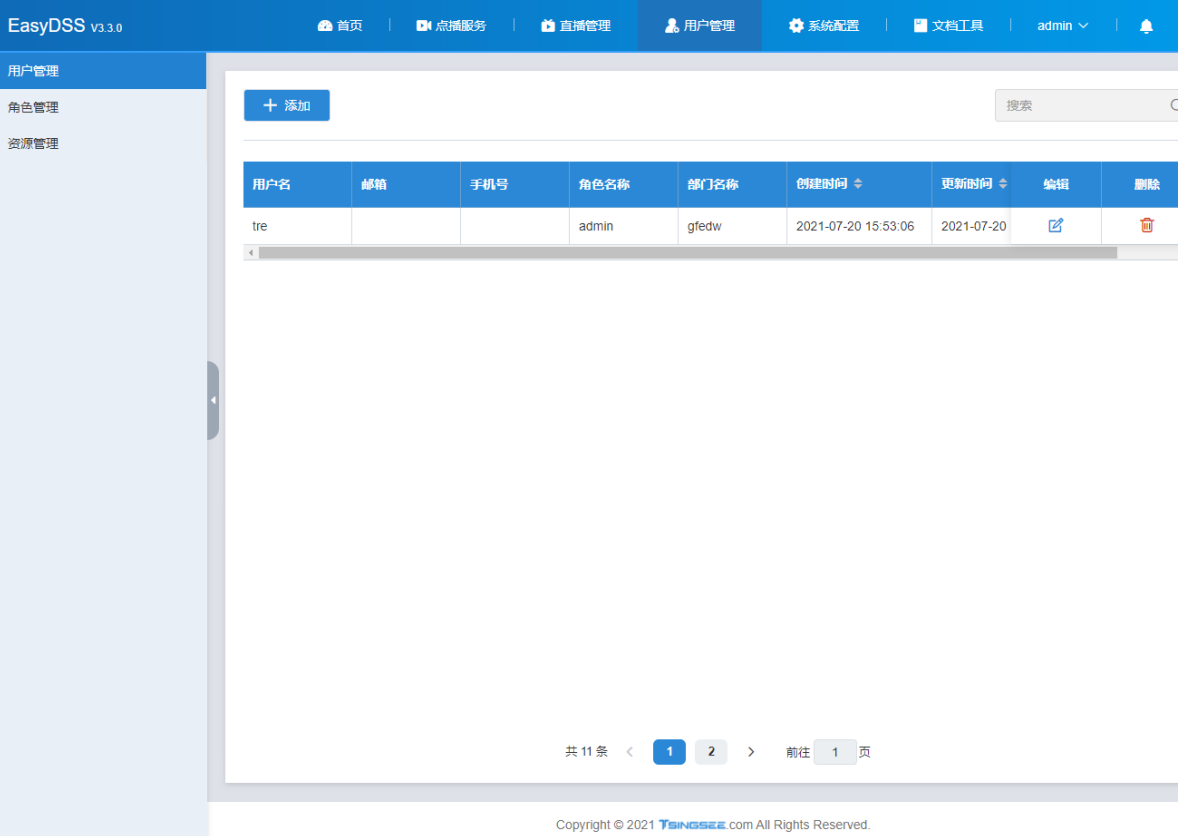
Task: Open 角色管理 in the left sidebar
Action: (103, 107)
